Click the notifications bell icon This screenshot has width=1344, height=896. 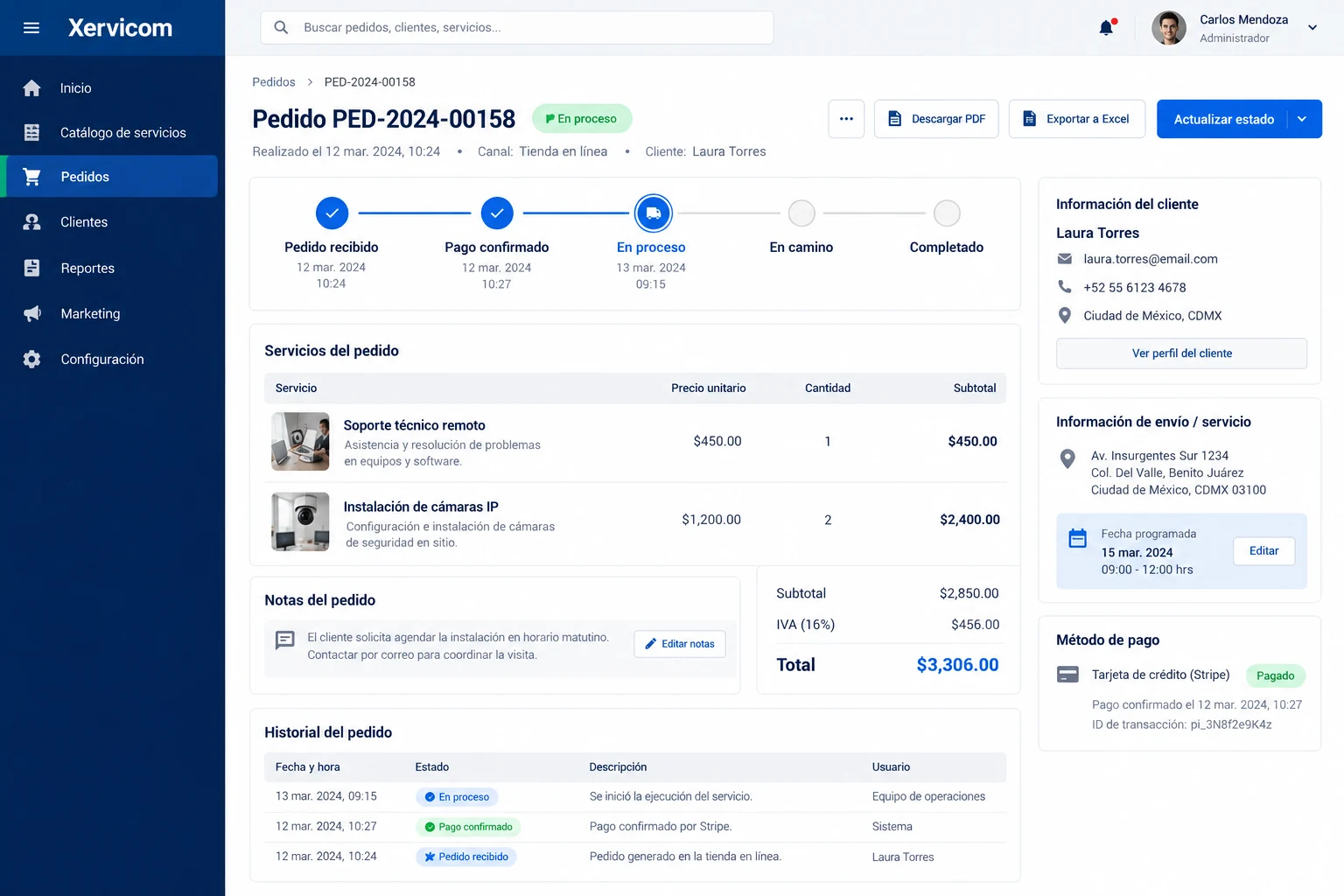pos(1107,27)
